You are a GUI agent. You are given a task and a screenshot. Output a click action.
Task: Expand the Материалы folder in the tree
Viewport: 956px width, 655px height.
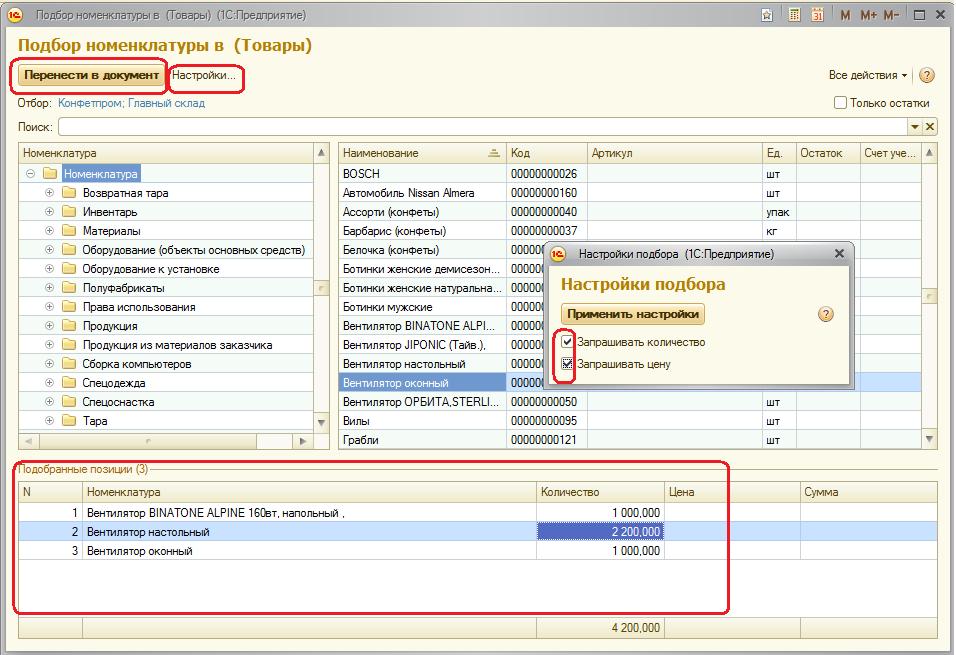coord(49,231)
